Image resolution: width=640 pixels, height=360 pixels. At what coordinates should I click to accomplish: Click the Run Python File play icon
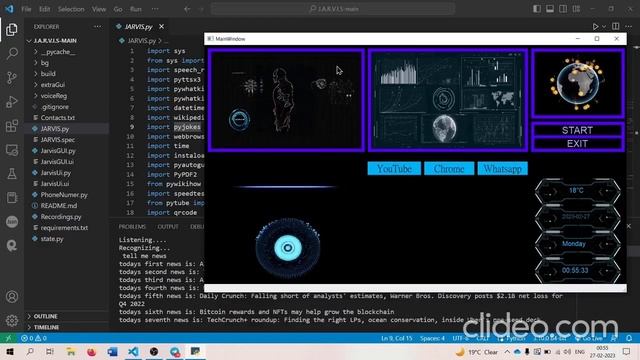click(595, 27)
